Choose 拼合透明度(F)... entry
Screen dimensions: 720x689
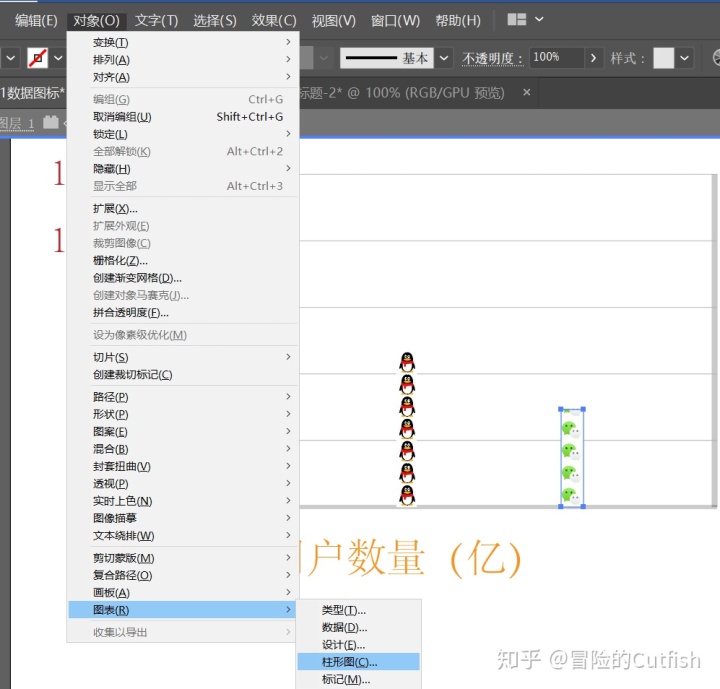pos(183,313)
